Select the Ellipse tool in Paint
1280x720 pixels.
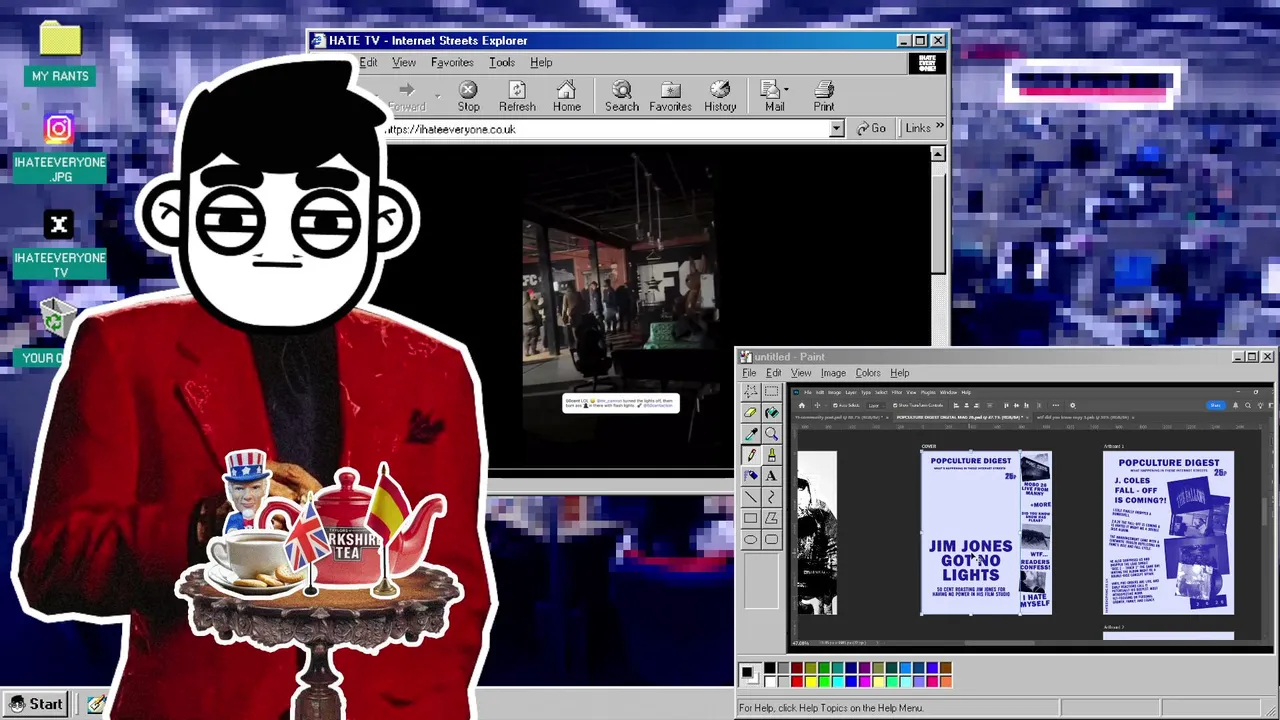[750, 539]
